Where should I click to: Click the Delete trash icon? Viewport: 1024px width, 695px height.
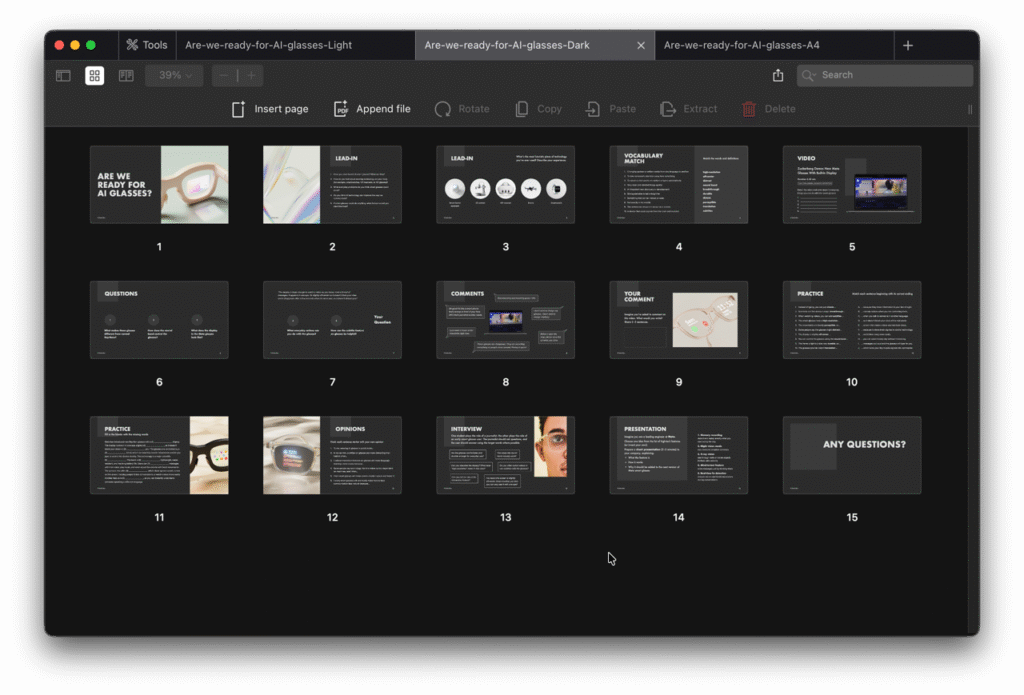749,109
